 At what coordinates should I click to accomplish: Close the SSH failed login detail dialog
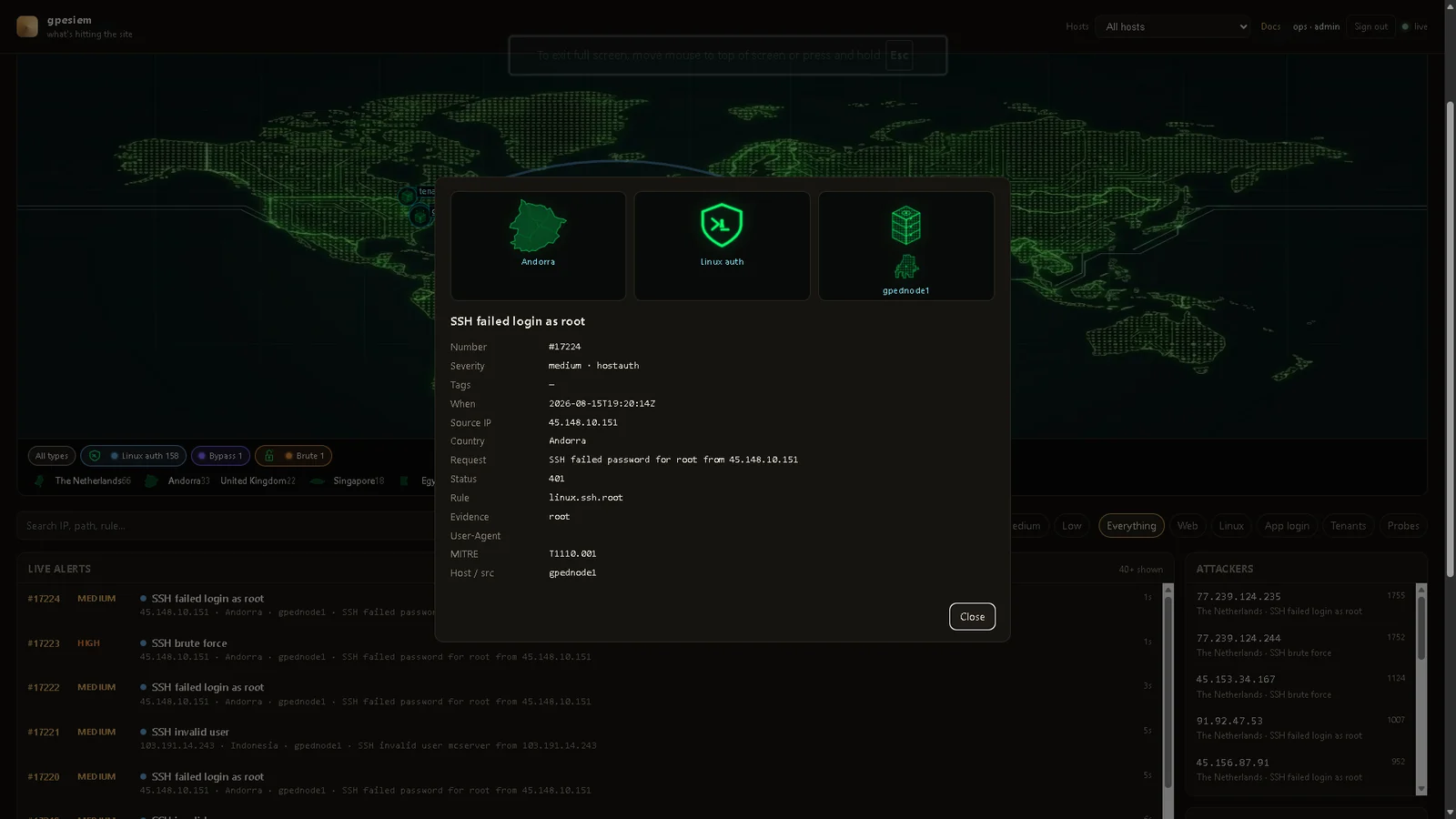972,617
